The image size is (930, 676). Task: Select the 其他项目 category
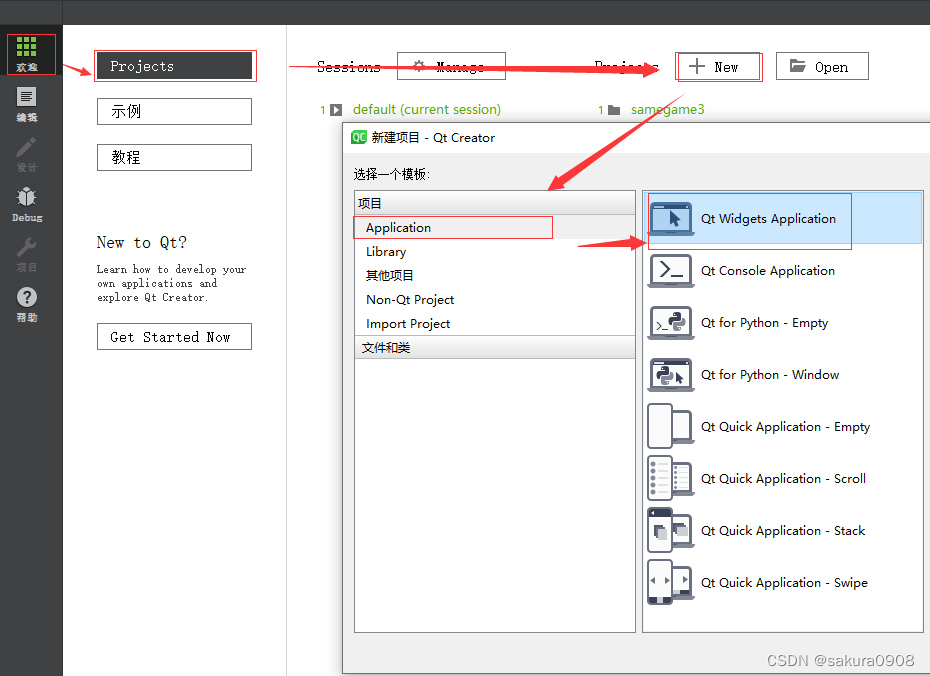click(x=495, y=276)
